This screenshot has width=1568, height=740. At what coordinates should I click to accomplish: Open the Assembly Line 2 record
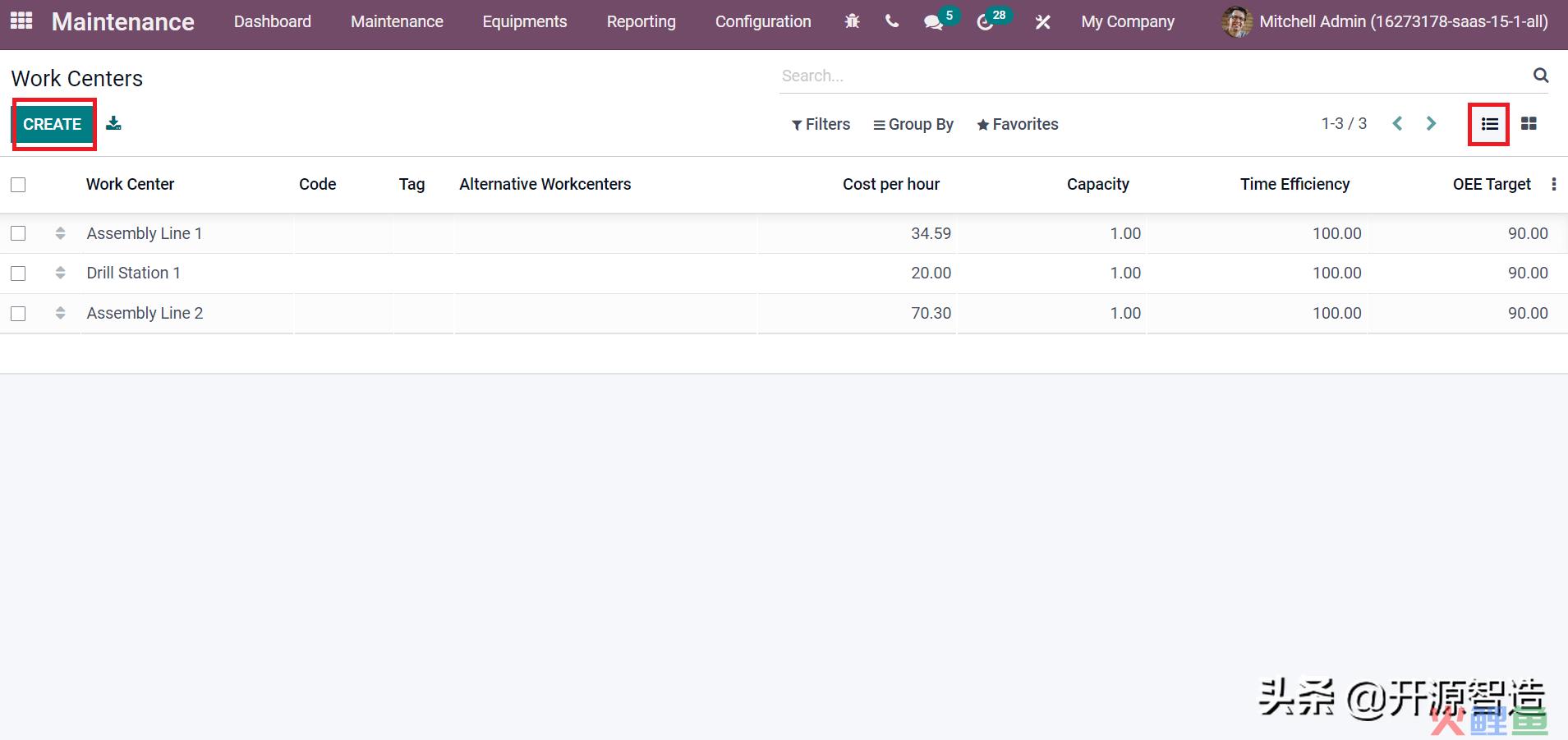[145, 313]
